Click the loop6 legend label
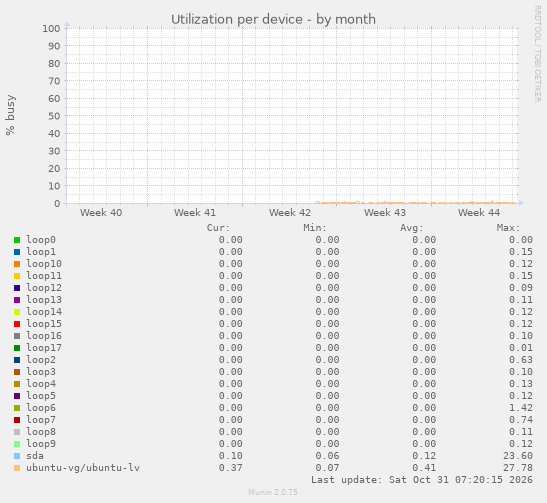This screenshot has width=547, height=503. coord(41,408)
